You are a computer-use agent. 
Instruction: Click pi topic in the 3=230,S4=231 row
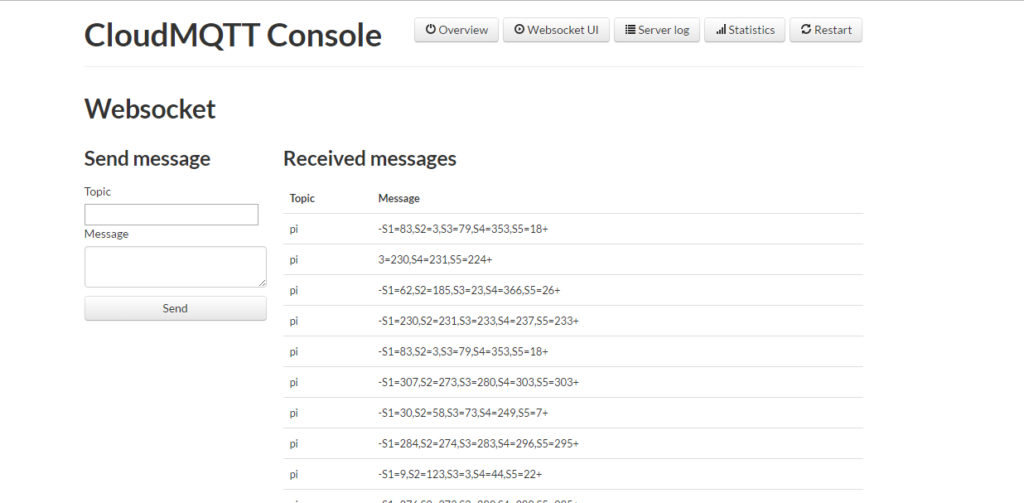pyautogui.click(x=294, y=261)
